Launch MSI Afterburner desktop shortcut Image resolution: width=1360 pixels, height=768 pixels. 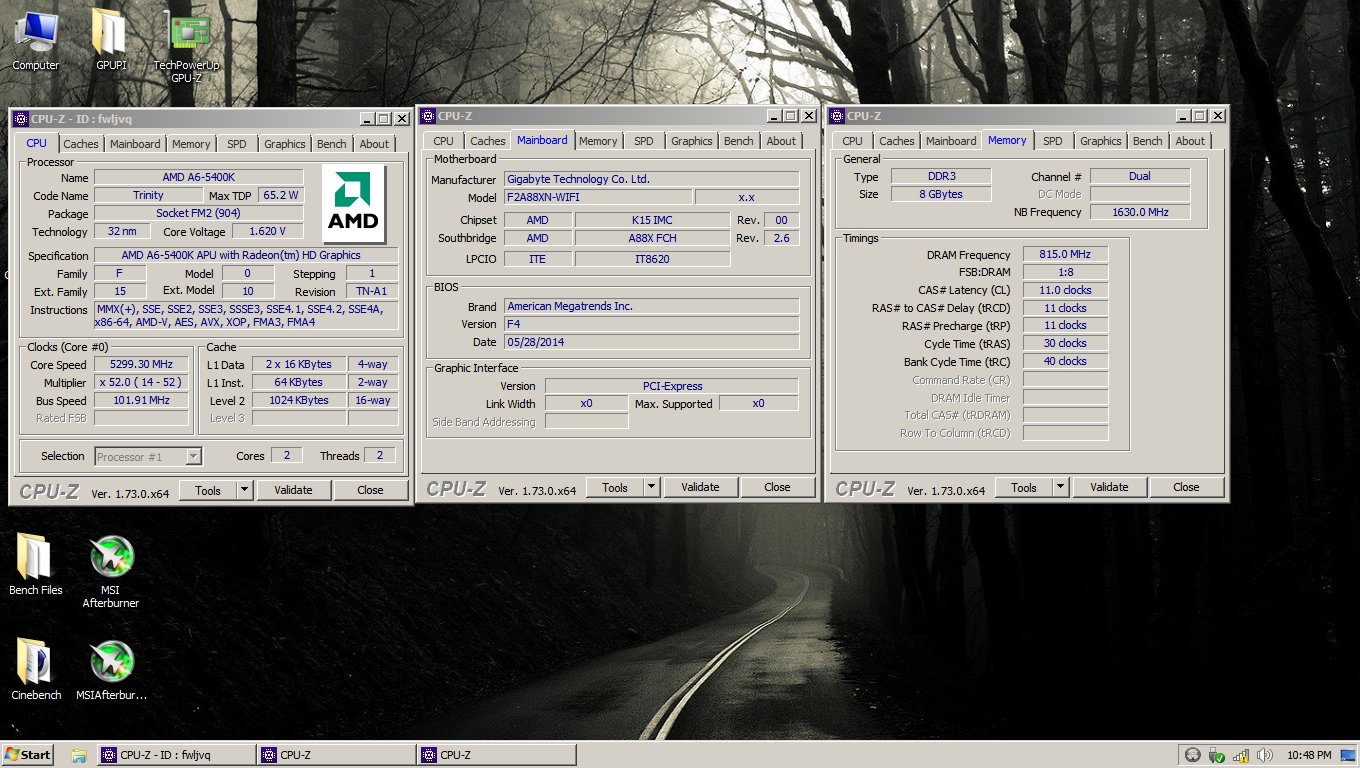click(110, 572)
